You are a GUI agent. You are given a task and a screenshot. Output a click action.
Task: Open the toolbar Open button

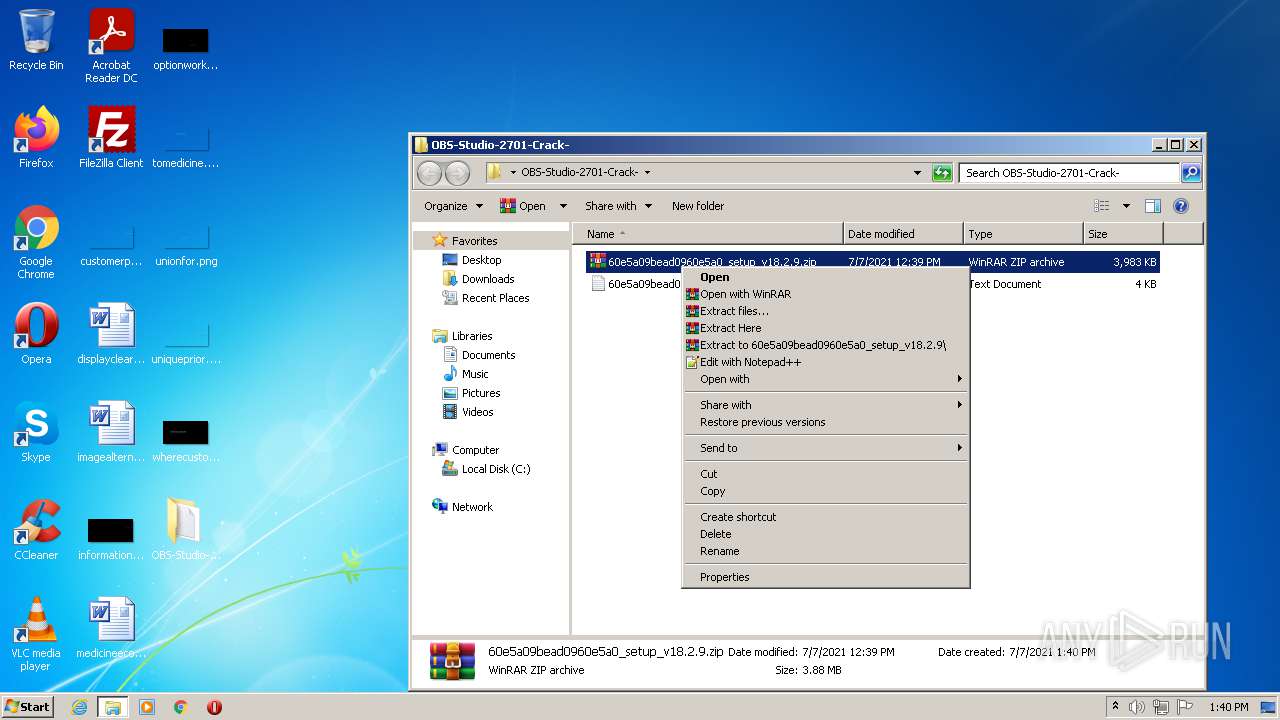[524, 206]
